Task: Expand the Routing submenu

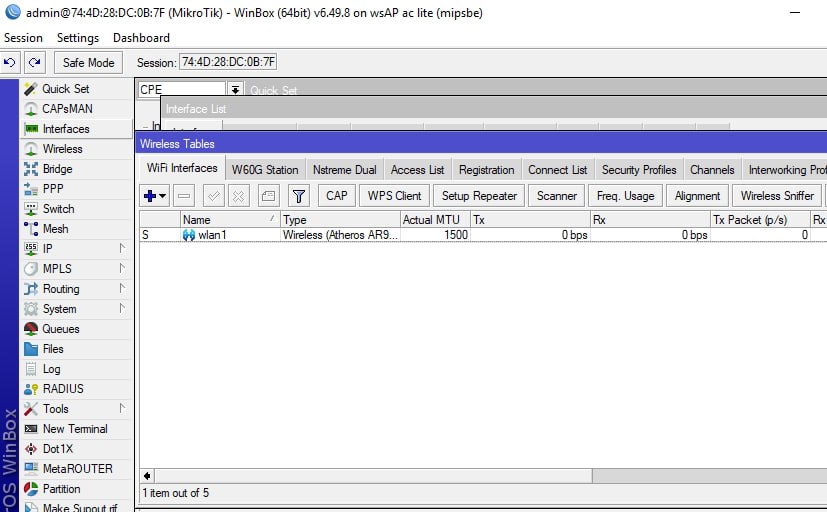Action: coord(122,288)
